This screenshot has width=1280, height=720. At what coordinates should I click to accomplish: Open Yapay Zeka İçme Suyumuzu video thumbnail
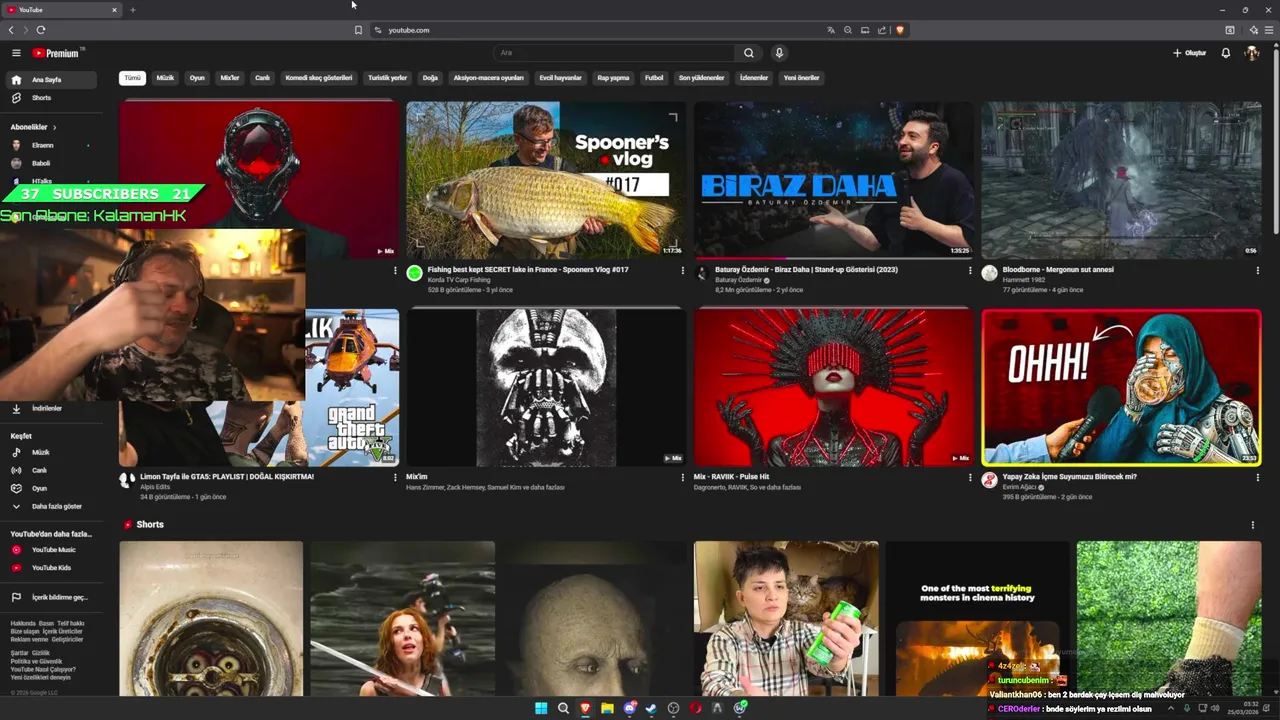(x=1121, y=387)
